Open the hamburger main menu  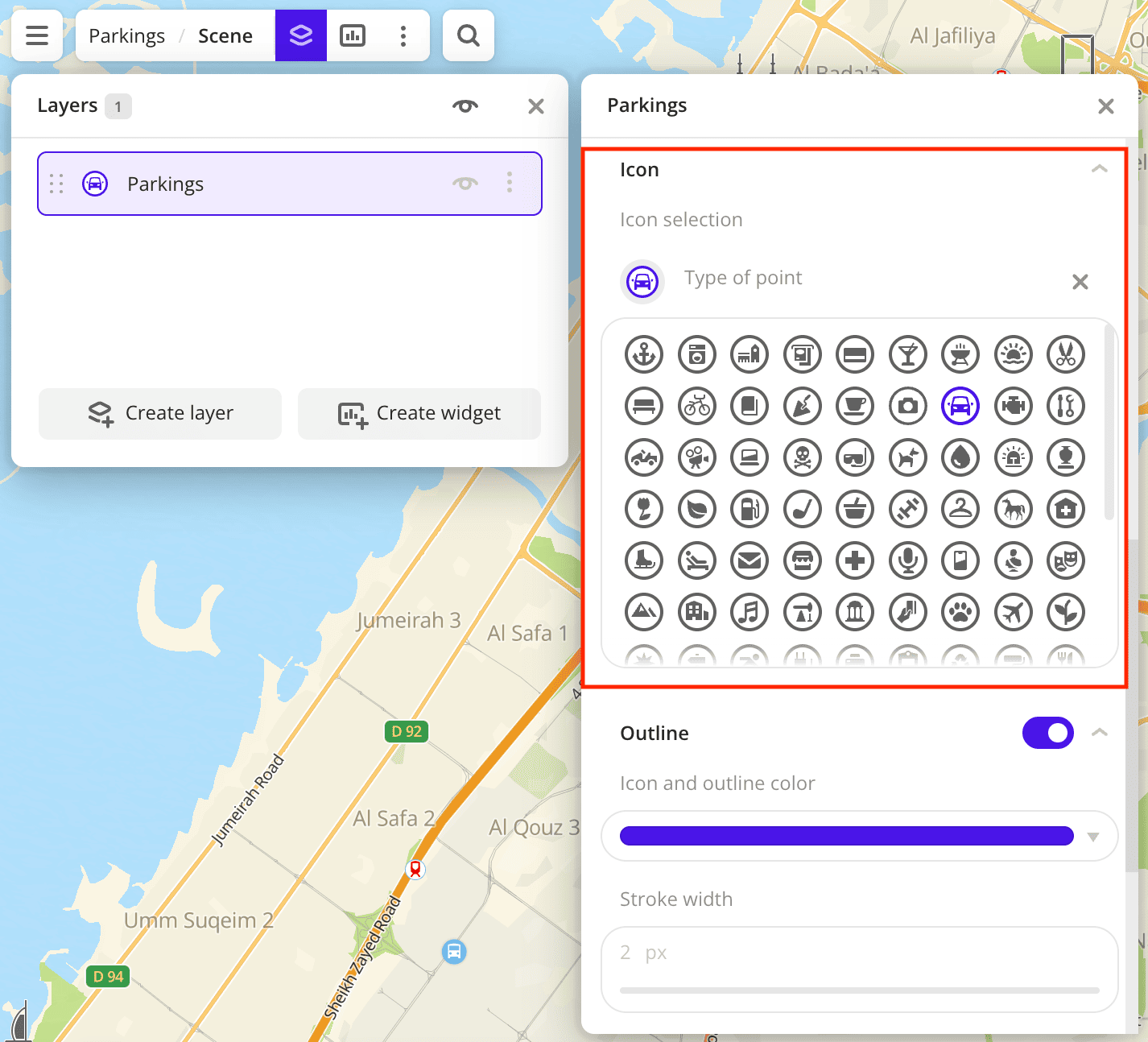(x=37, y=36)
